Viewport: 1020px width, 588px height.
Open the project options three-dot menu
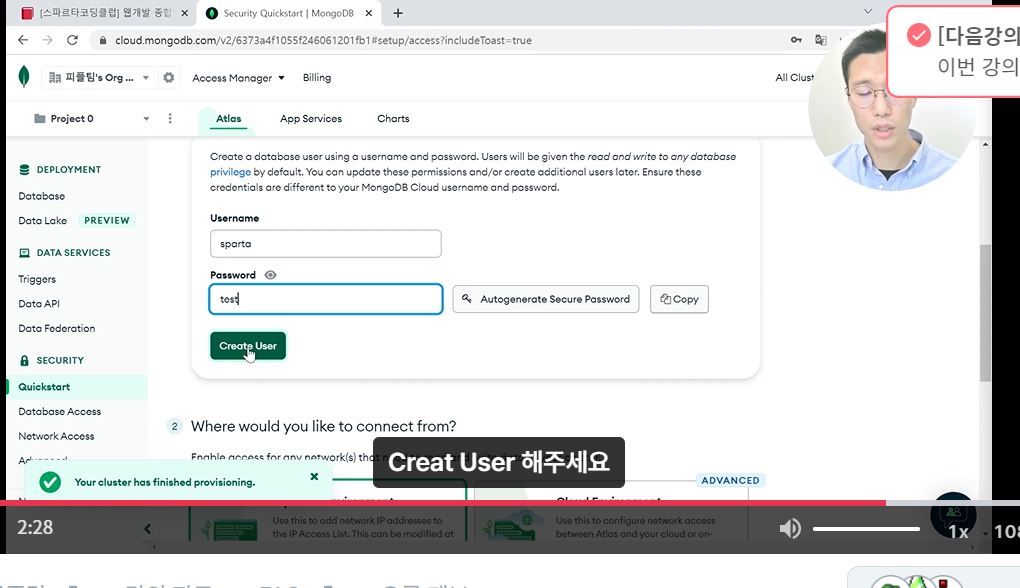(170, 118)
